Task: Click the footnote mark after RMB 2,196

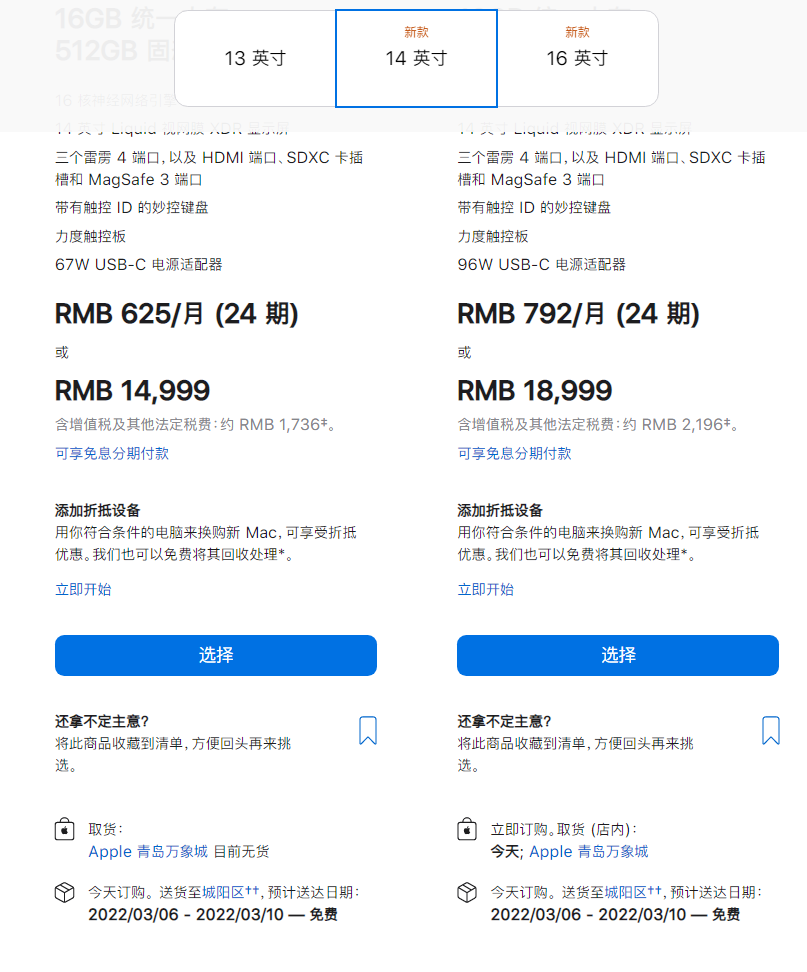Action: [x=727, y=421]
